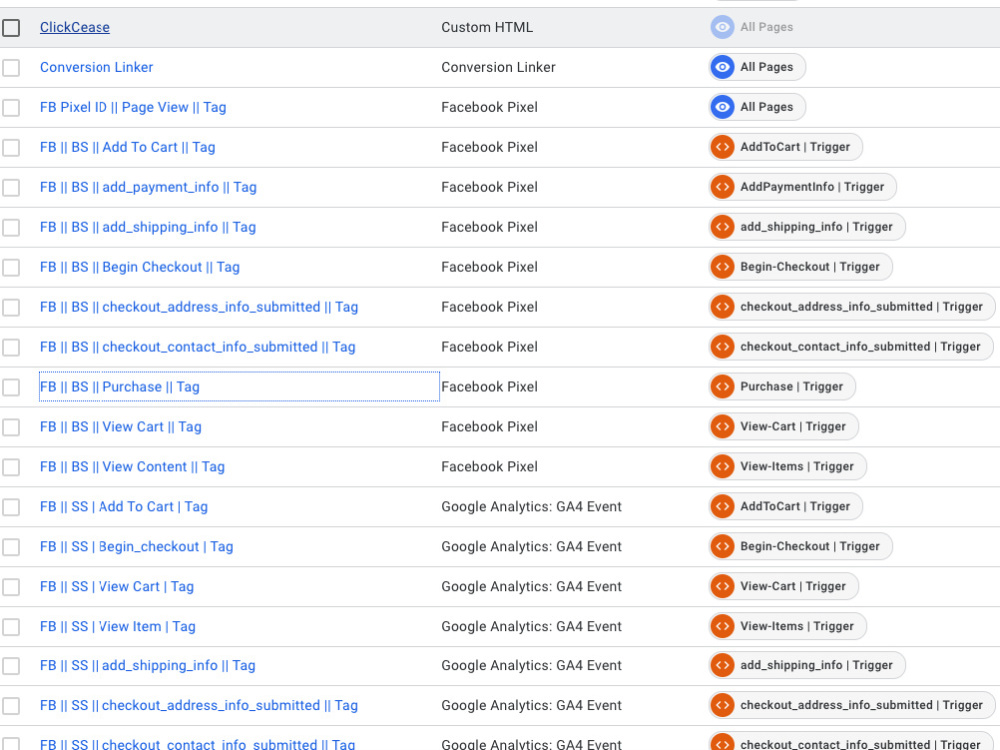
Task: Check the FB BS add_payment_info tag checkbox
Action: tap(11, 188)
